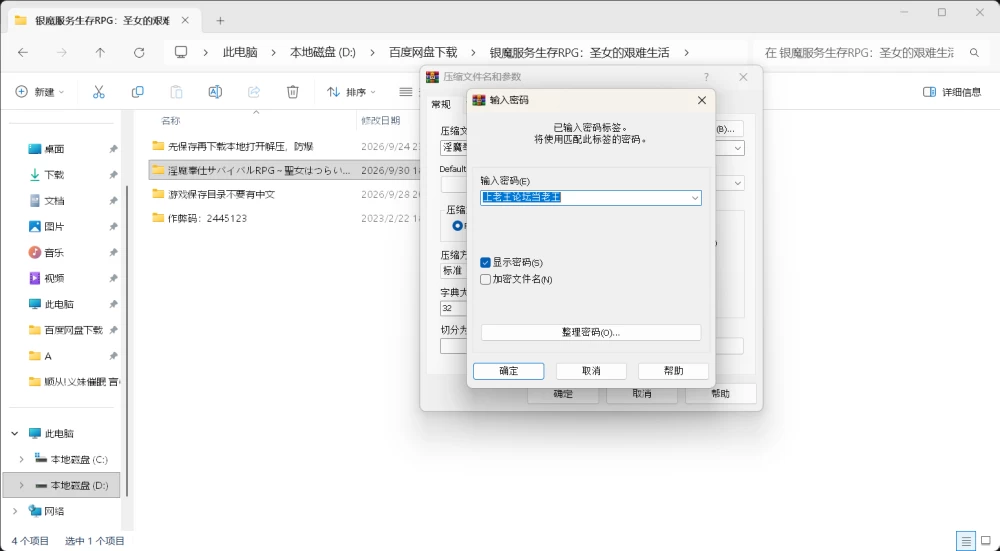Close the 压缩文件名和参数 dialog
The image size is (1000, 551).
tap(743, 77)
